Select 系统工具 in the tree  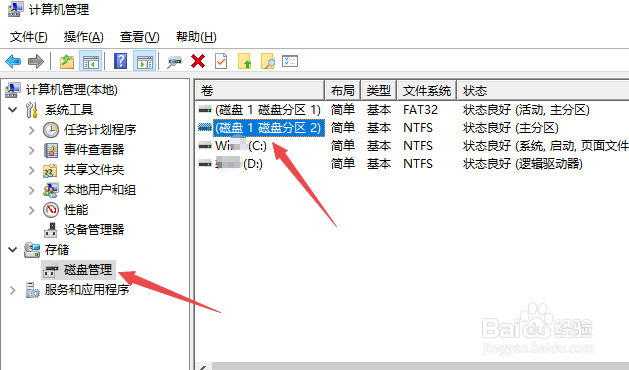[69, 110]
